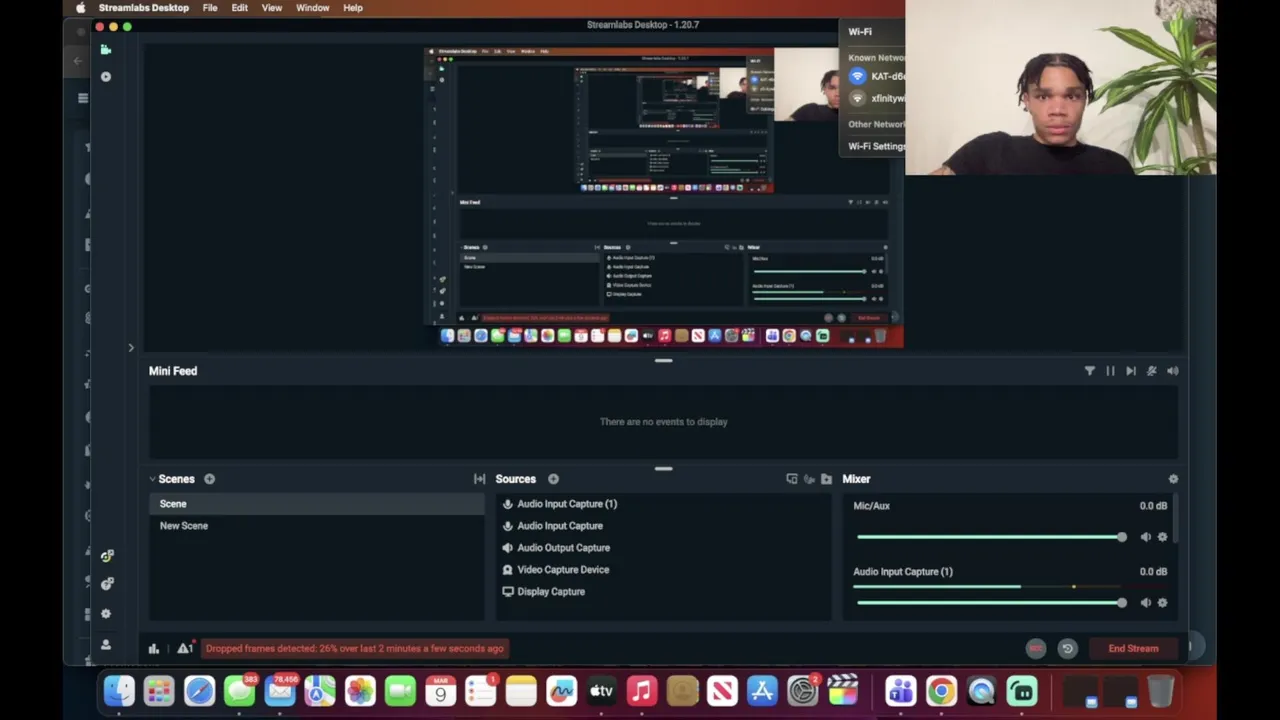Toggle the REC recording button
The height and width of the screenshot is (720, 1280).
(1036, 648)
